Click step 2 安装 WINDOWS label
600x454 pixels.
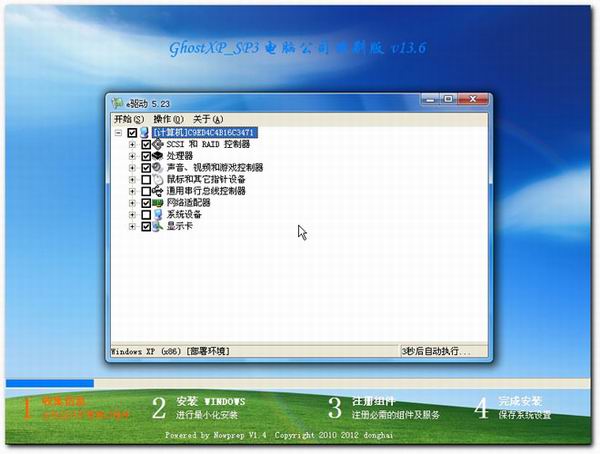click(x=210, y=401)
